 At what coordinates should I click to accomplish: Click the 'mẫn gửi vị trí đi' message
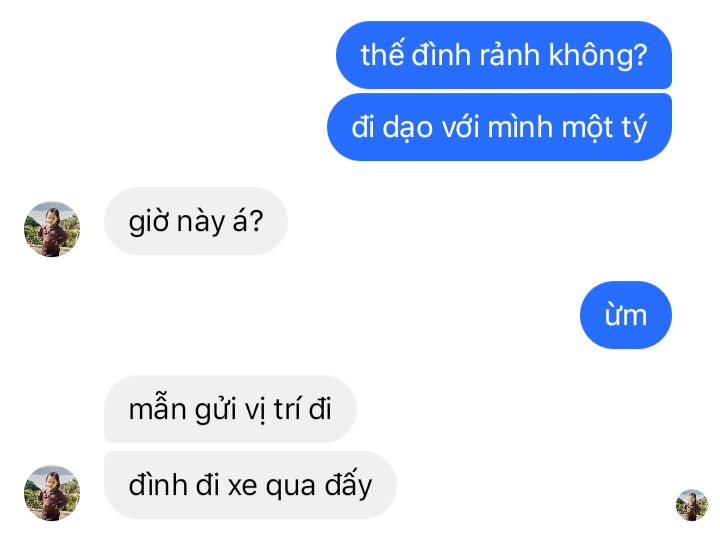coord(230,409)
